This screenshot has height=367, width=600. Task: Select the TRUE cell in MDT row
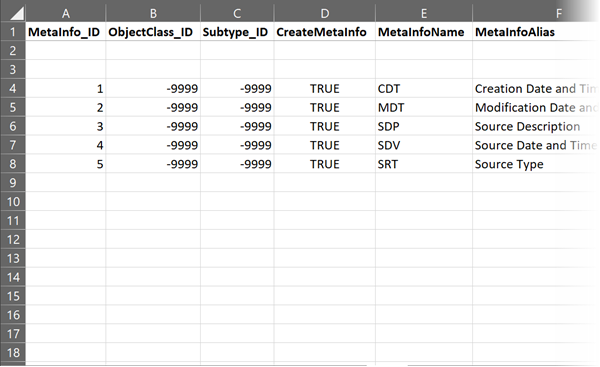pyautogui.click(x=324, y=107)
